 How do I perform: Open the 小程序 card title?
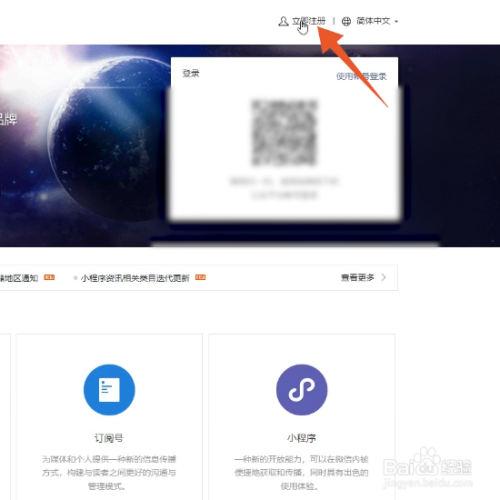302,438
